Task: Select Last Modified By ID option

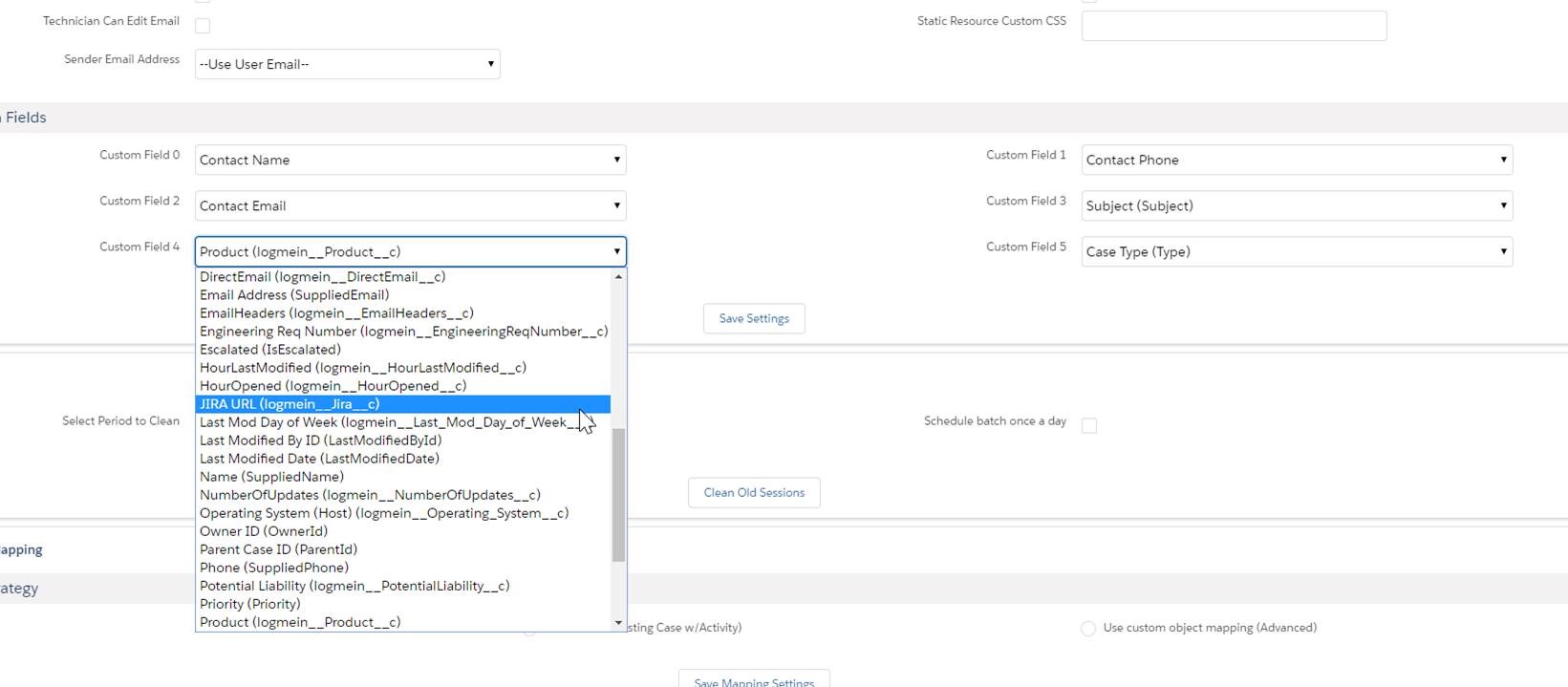Action: (x=402, y=440)
